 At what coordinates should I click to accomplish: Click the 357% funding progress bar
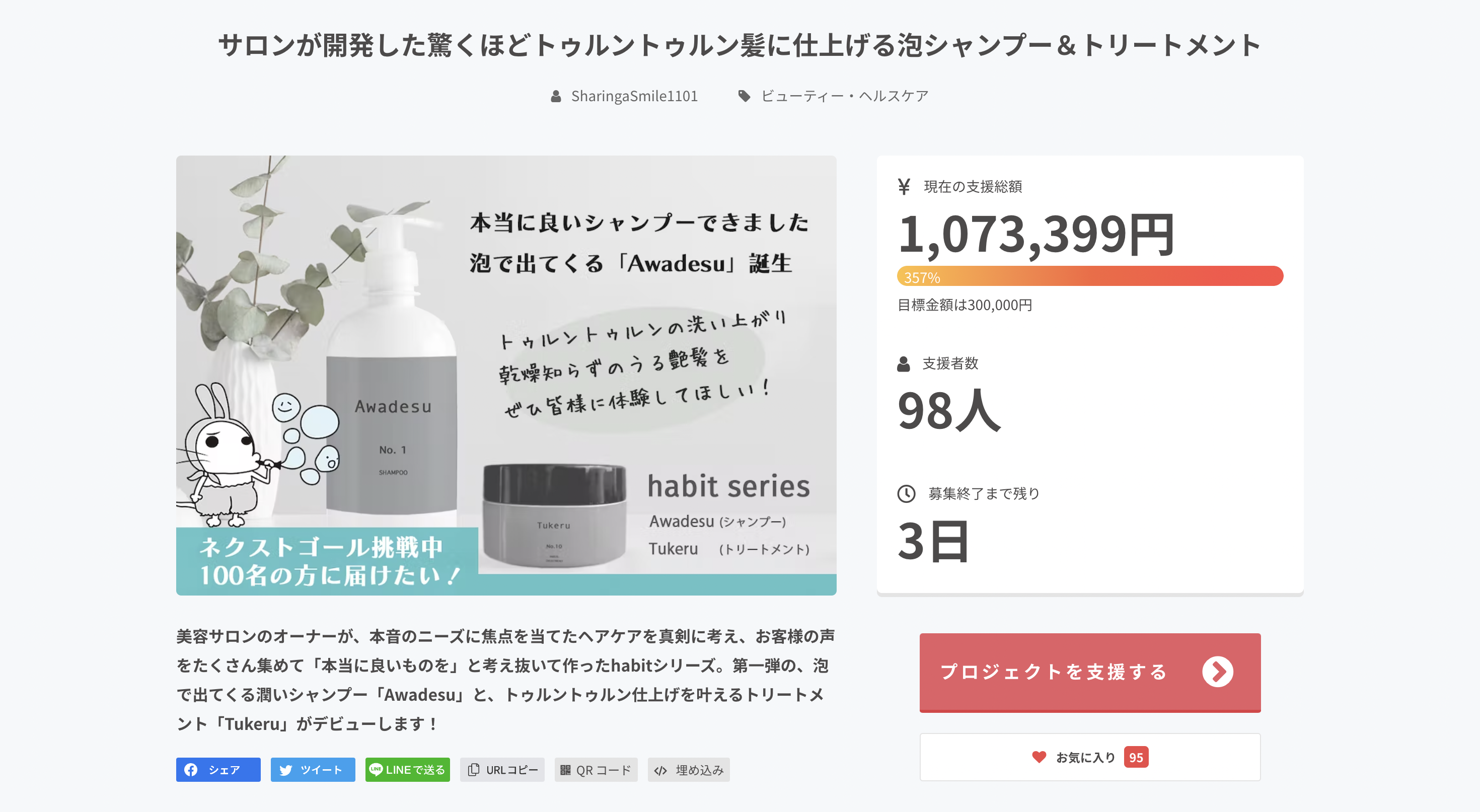(x=1089, y=276)
